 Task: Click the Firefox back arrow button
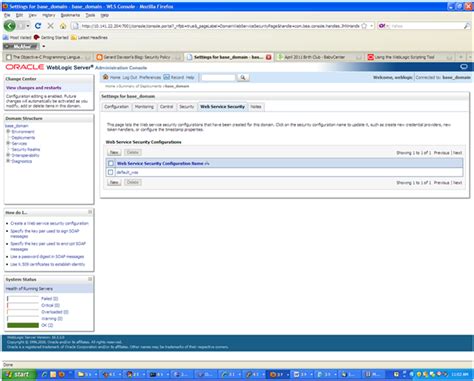(10, 26)
